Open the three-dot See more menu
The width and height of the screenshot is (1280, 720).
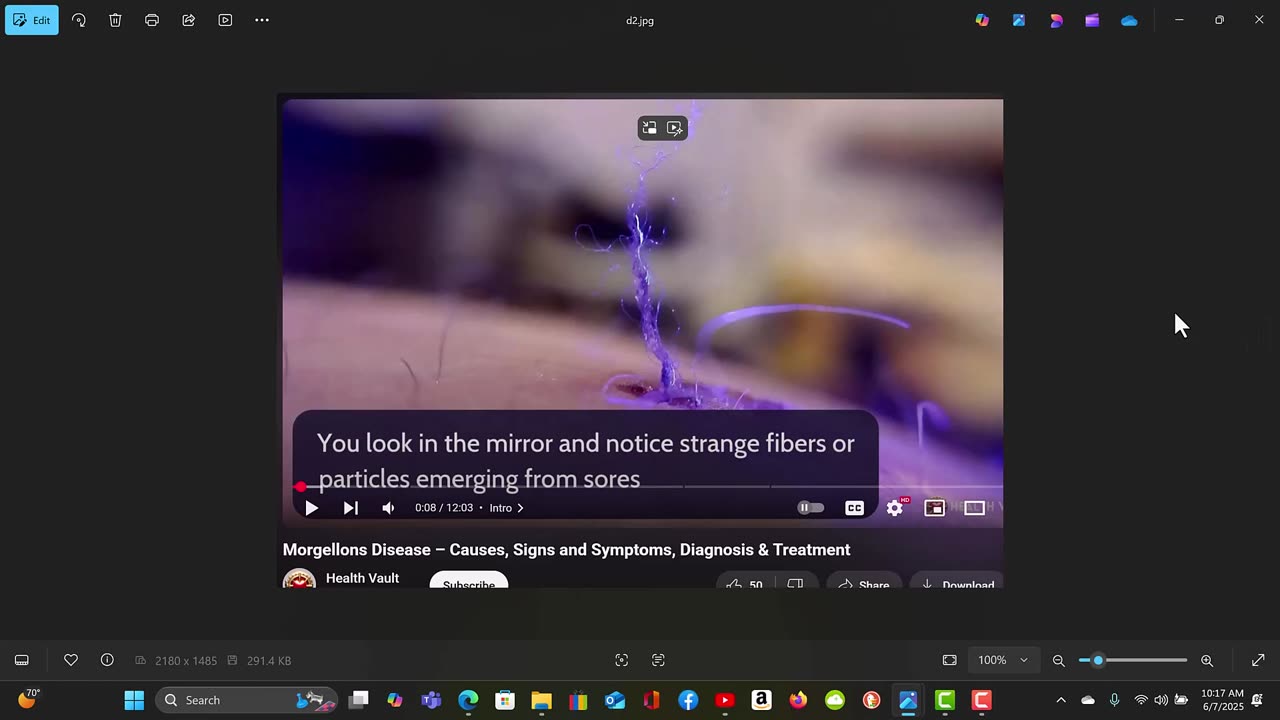tap(262, 20)
